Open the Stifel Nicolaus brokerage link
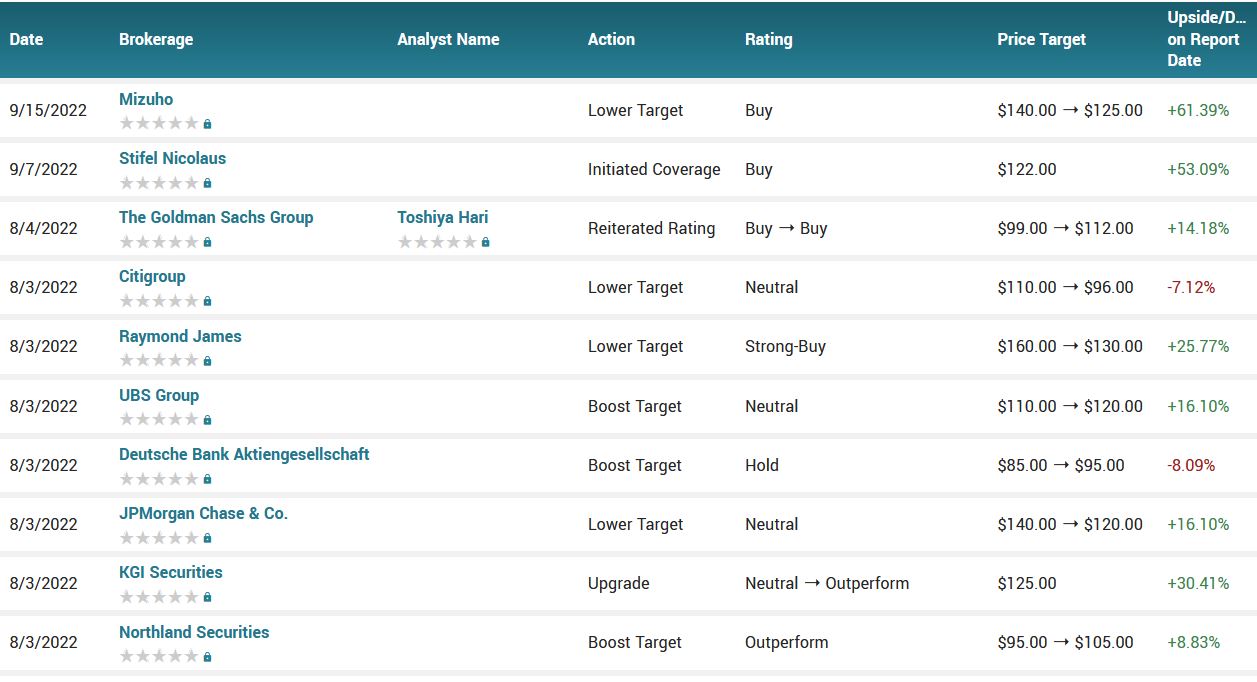Image resolution: width=1257 pixels, height=682 pixels. pyautogui.click(x=172, y=158)
